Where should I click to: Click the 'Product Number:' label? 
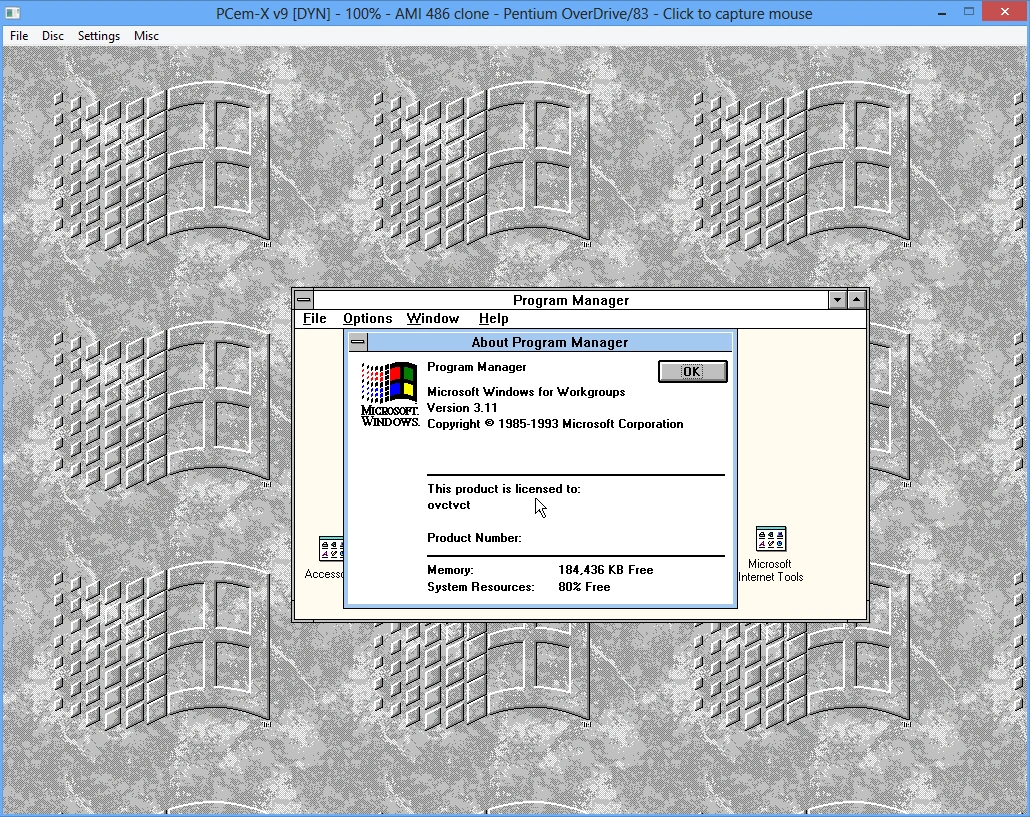pyautogui.click(x=474, y=538)
